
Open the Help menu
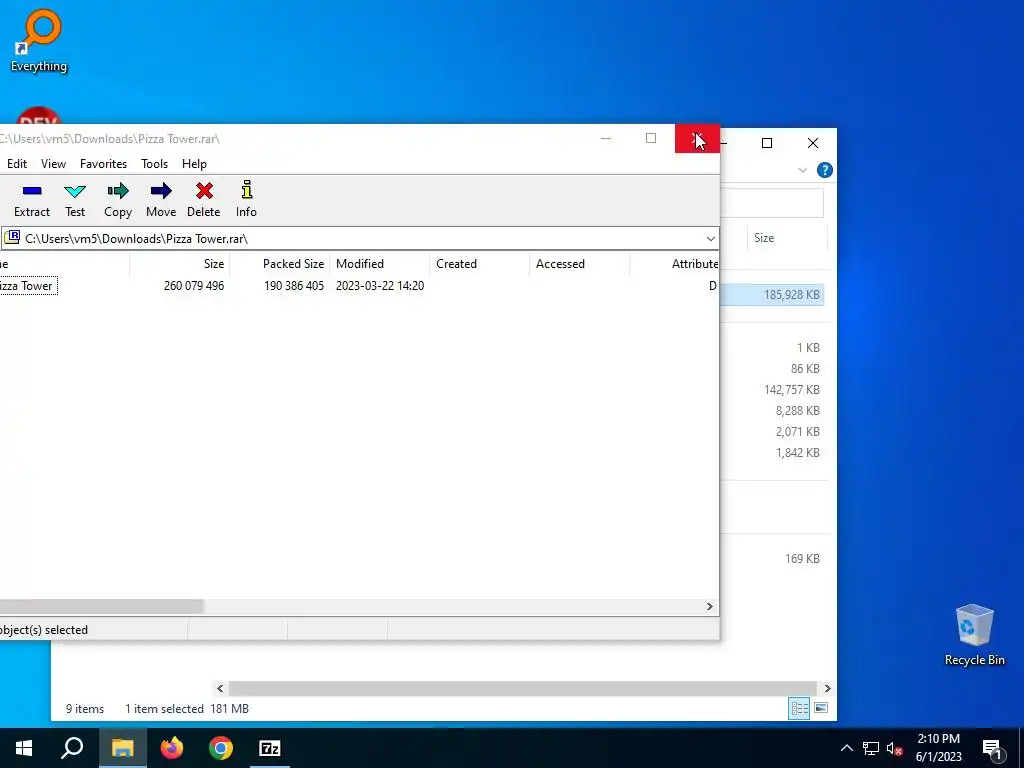pyautogui.click(x=194, y=164)
